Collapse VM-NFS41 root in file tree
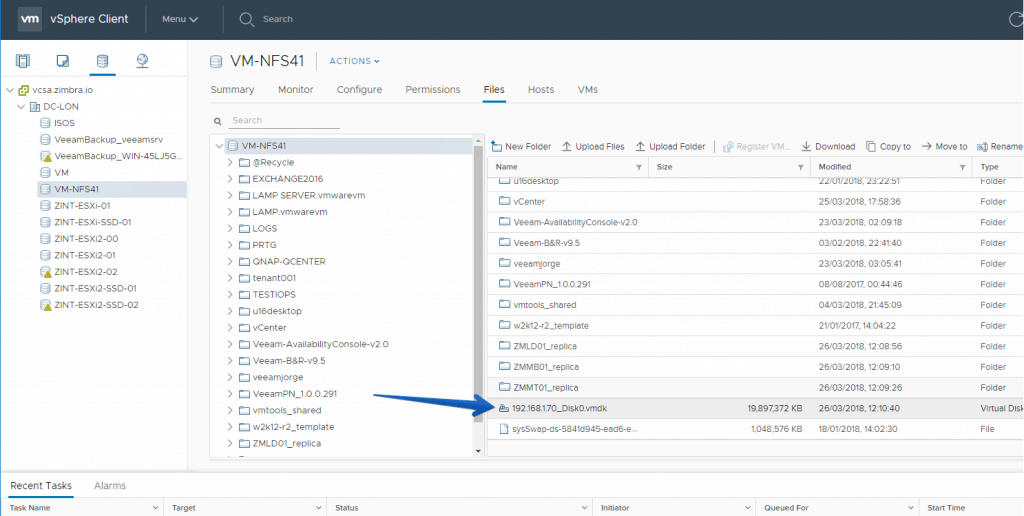 click(219, 146)
